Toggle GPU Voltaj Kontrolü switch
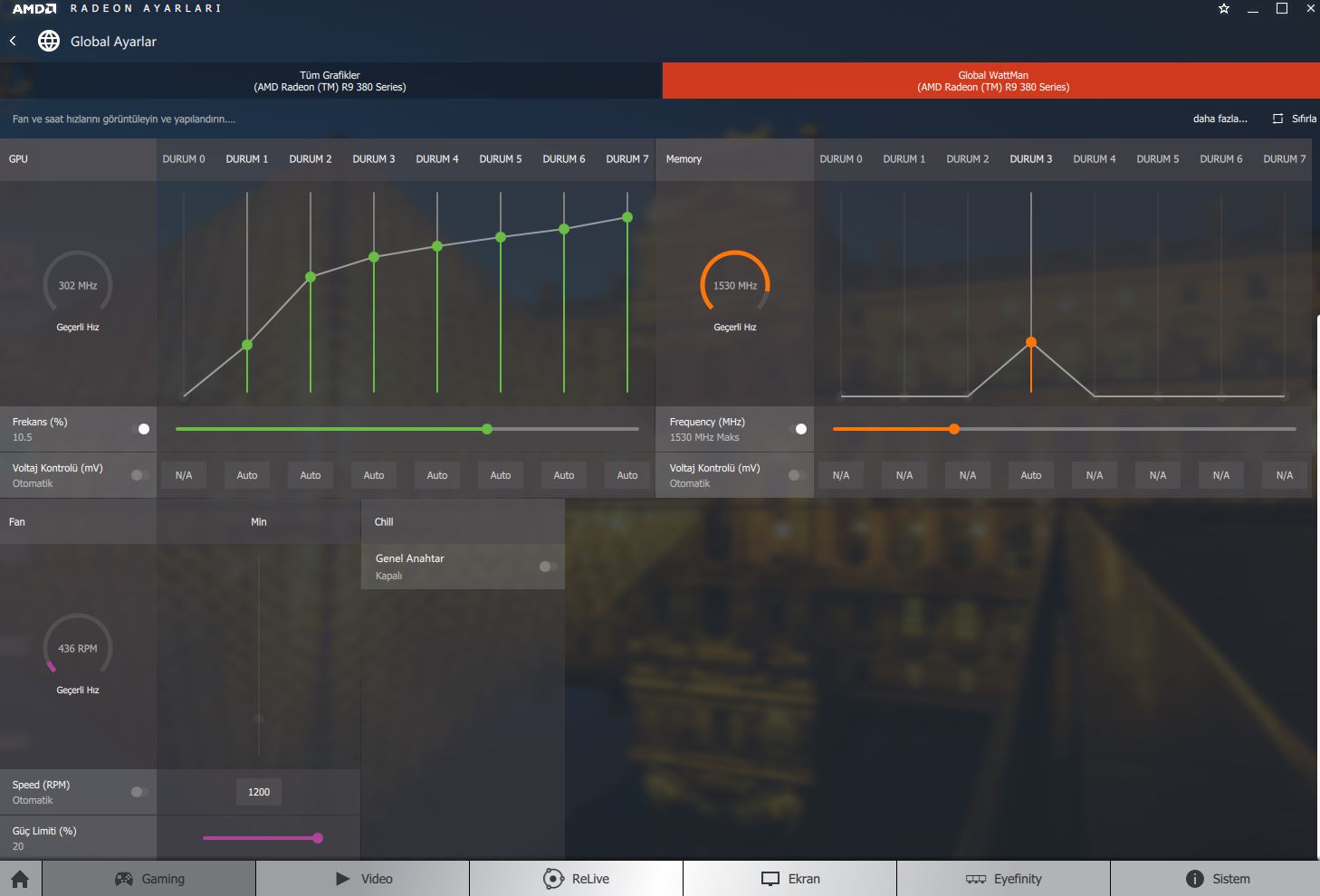 coord(140,475)
